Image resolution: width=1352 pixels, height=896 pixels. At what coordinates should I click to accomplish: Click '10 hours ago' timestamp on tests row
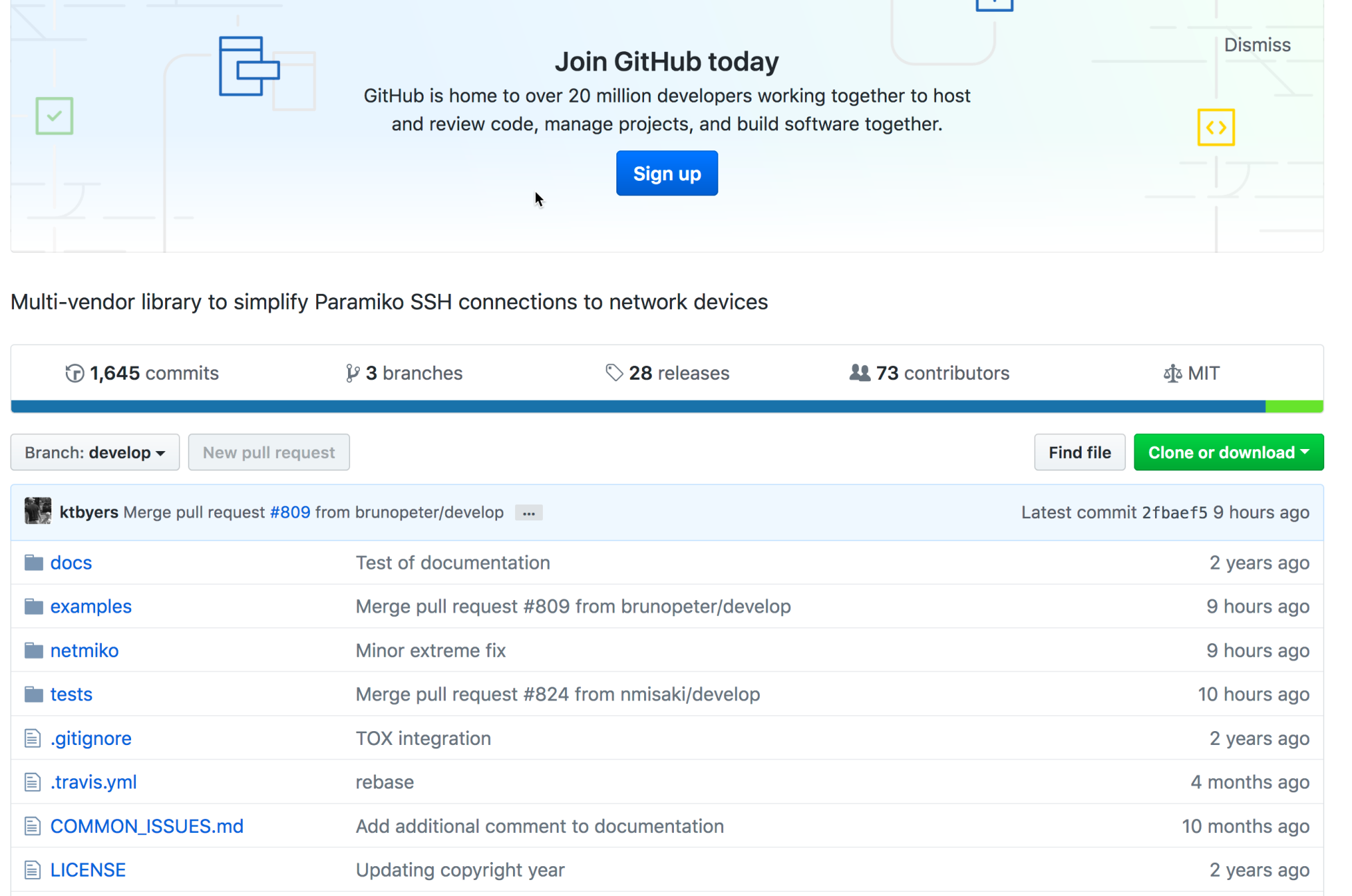(x=1254, y=694)
